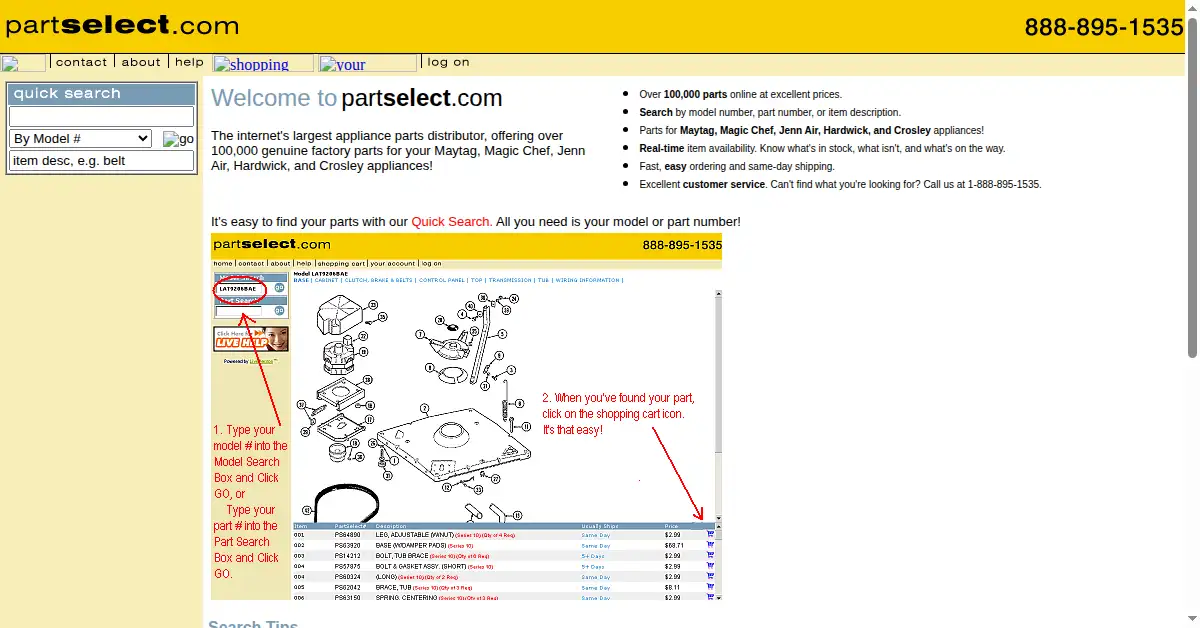1200x628 pixels.
Task: Click the 'Over 100,000 parts' bullet text
Action: pos(741,95)
